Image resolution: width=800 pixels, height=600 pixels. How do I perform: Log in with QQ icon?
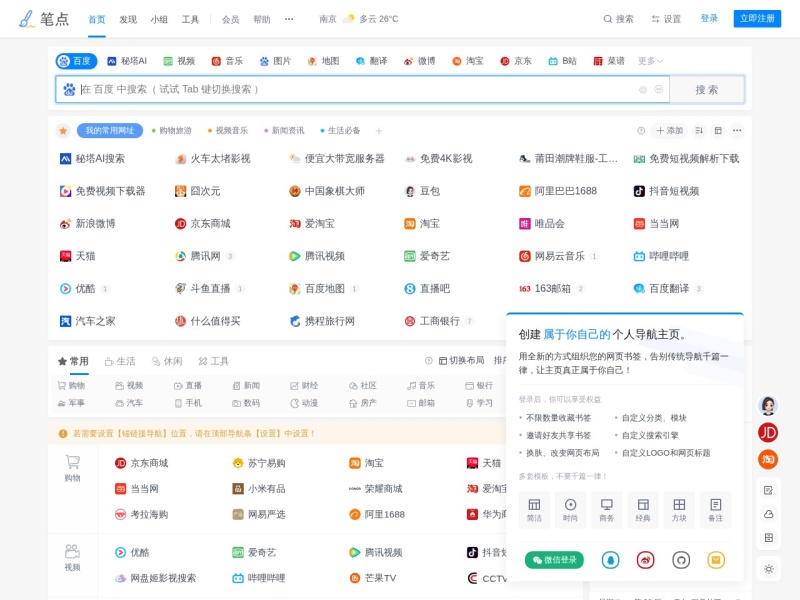click(x=610, y=560)
